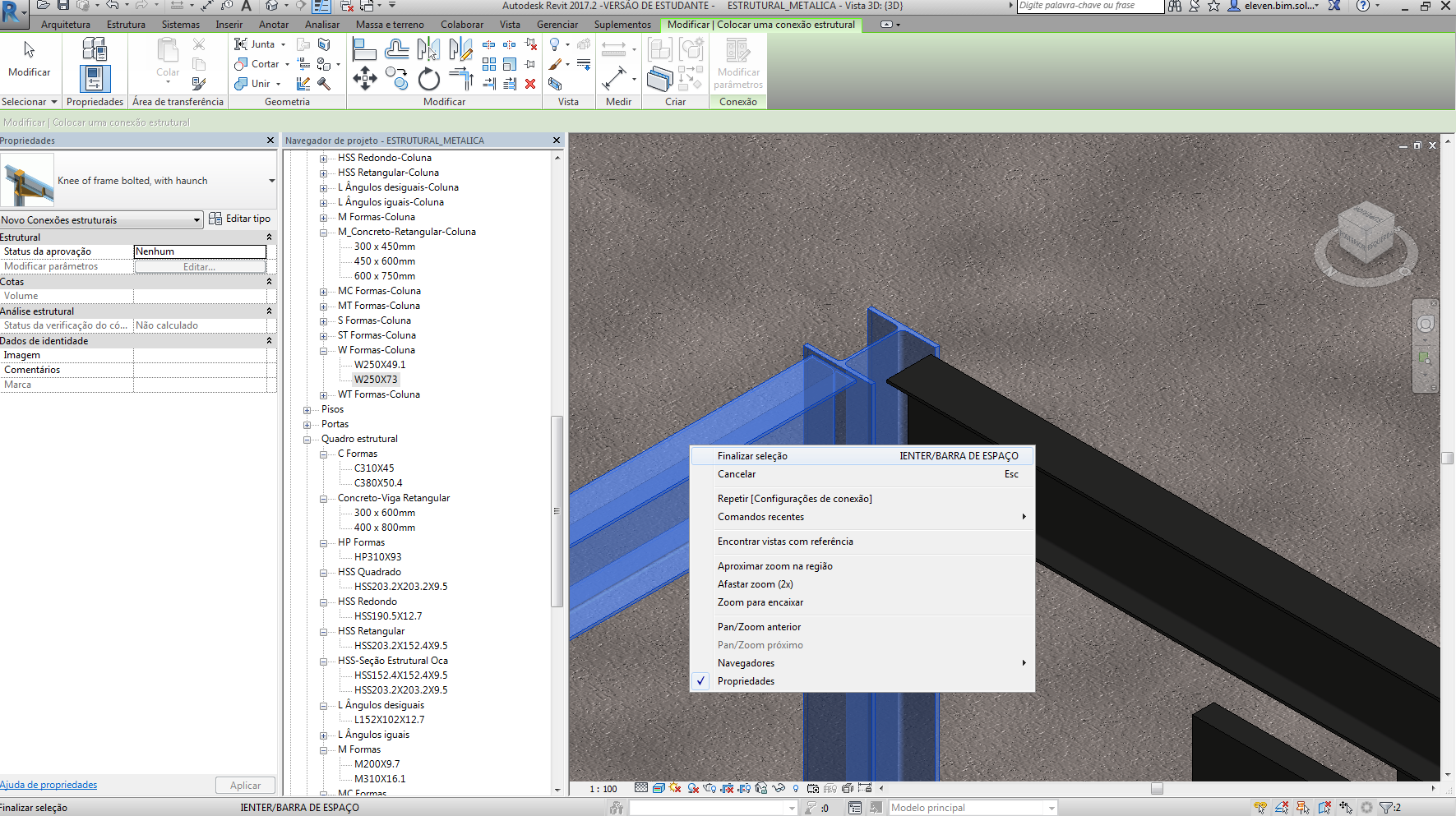The width and height of the screenshot is (1456, 816).
Task: Click the Editar tipo icon
Action: [215, 219]
